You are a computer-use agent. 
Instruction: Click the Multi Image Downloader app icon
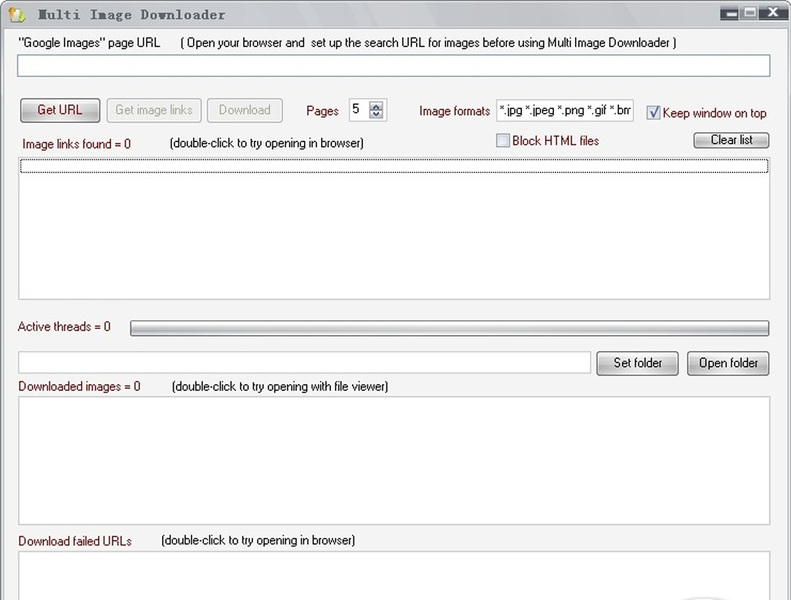17,15
